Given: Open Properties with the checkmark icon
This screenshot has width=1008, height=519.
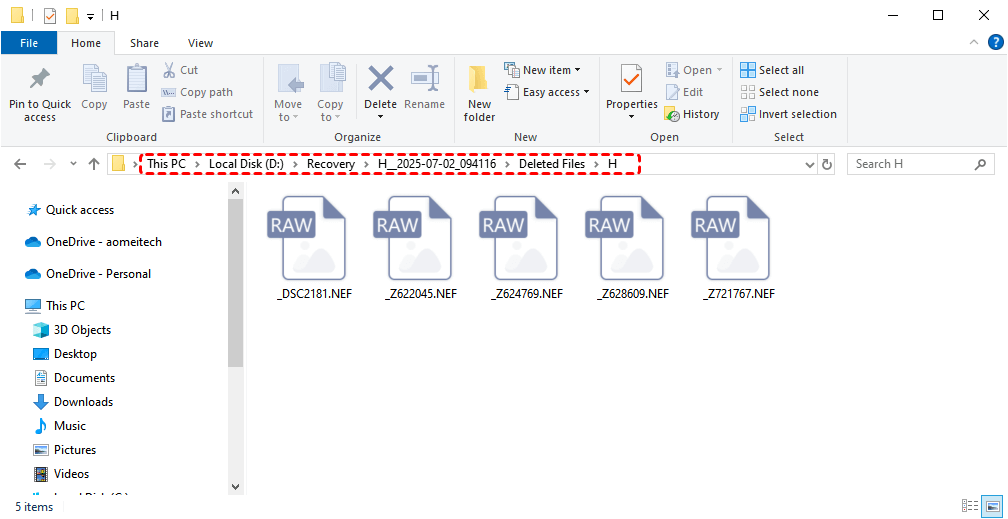Looking at the screenshot, I should [x=631, y=79].
